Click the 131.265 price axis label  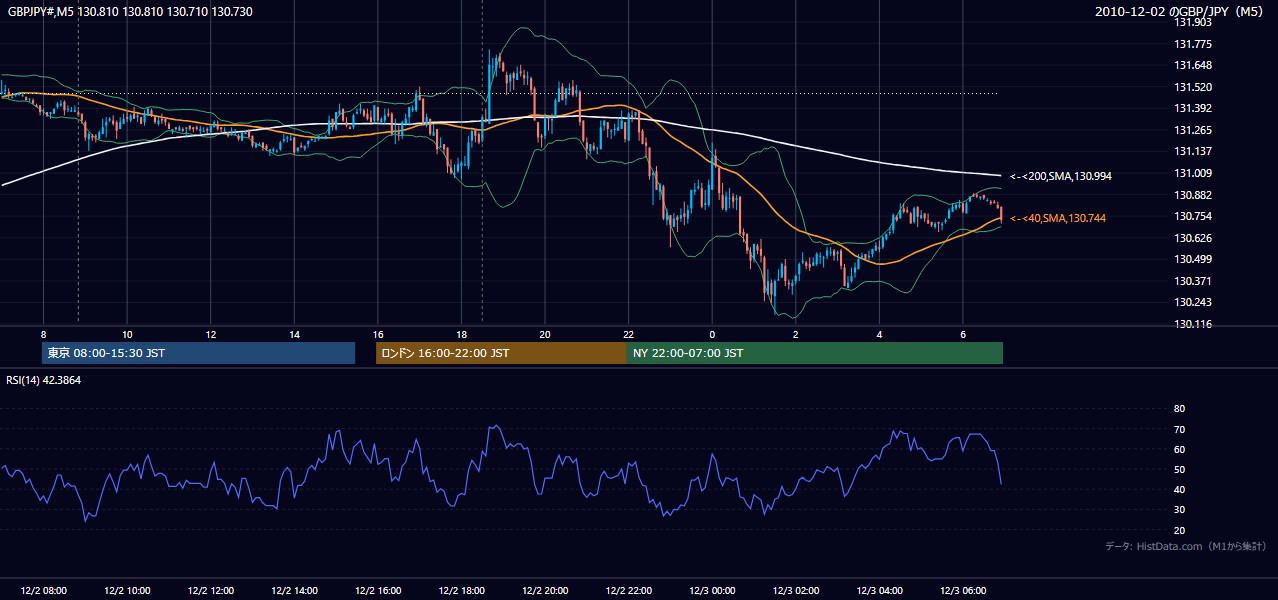1193,130
